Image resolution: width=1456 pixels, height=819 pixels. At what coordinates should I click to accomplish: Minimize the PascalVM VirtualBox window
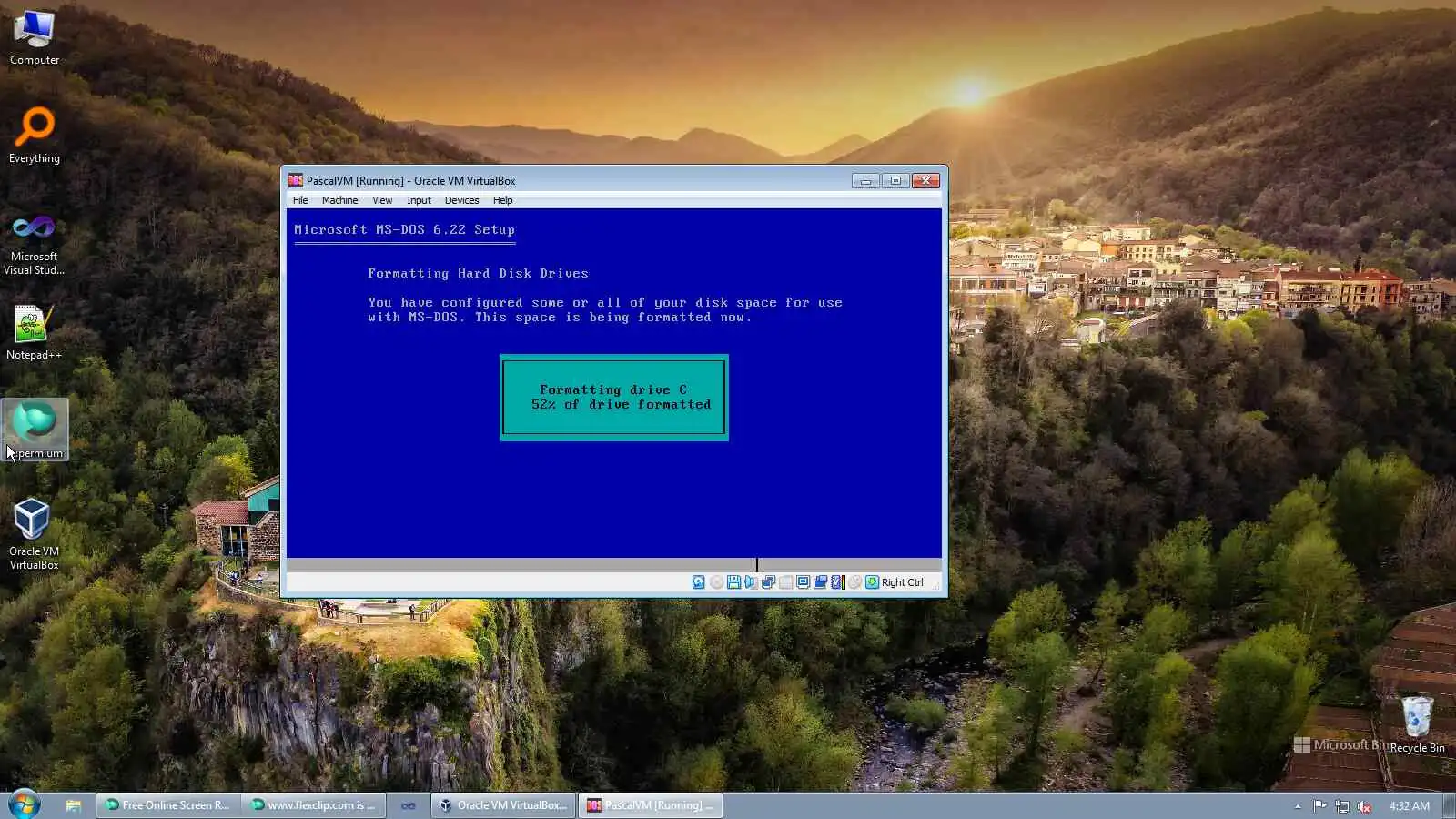(x=865, y=180)
